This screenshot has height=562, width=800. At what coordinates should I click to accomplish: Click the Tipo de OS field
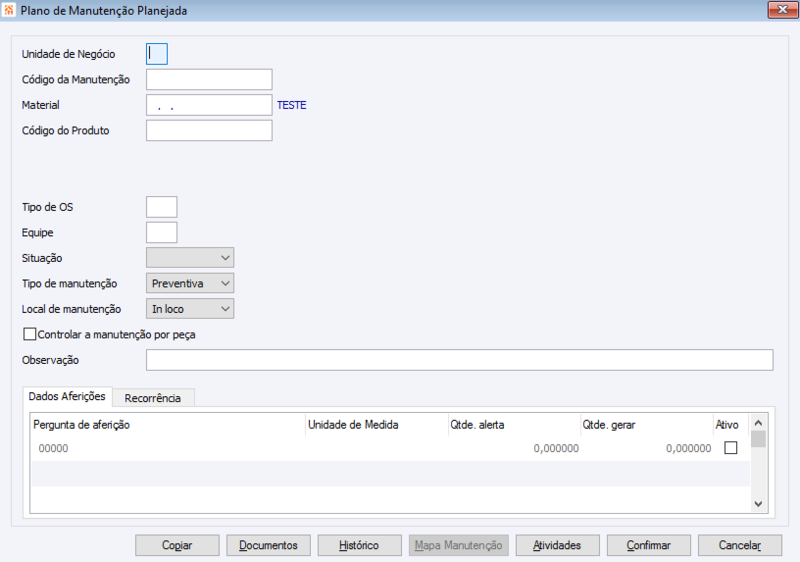coord(162,207)
